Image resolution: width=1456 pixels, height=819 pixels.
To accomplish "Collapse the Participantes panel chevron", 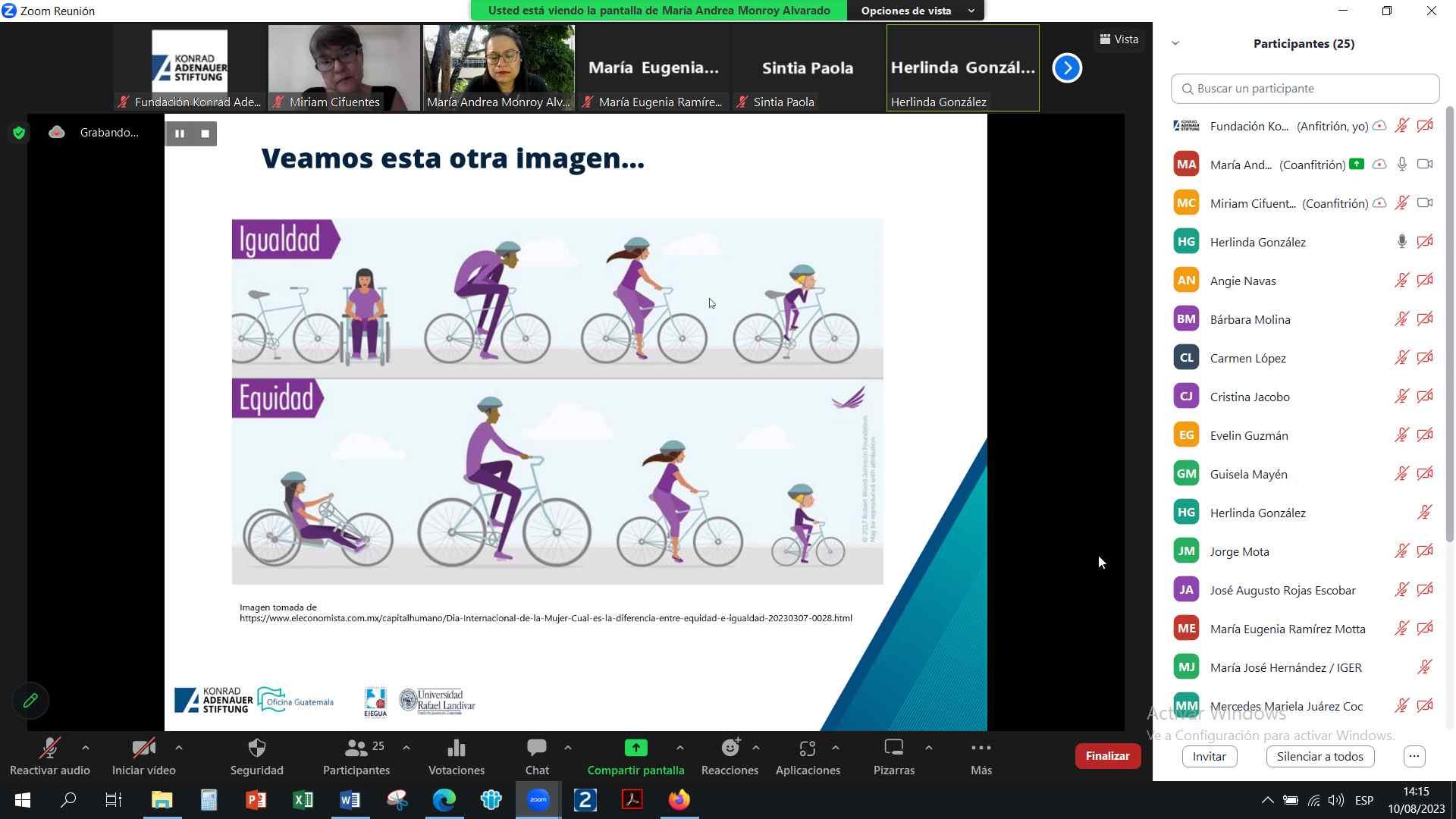I will pyautogui.click(x=1175, y=43).
